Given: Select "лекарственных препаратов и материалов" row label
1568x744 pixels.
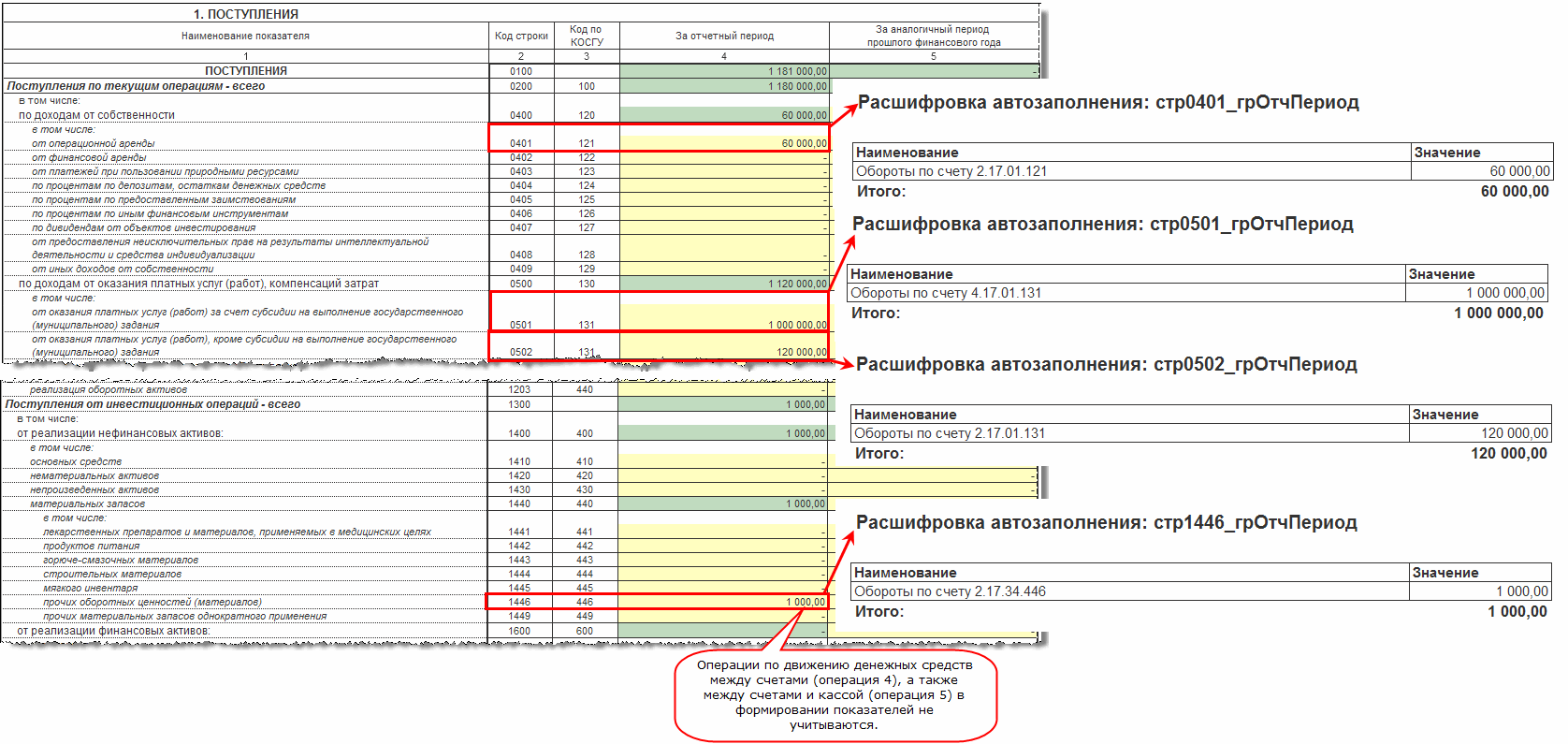Looking at the screenshot, I should point(237,532).
